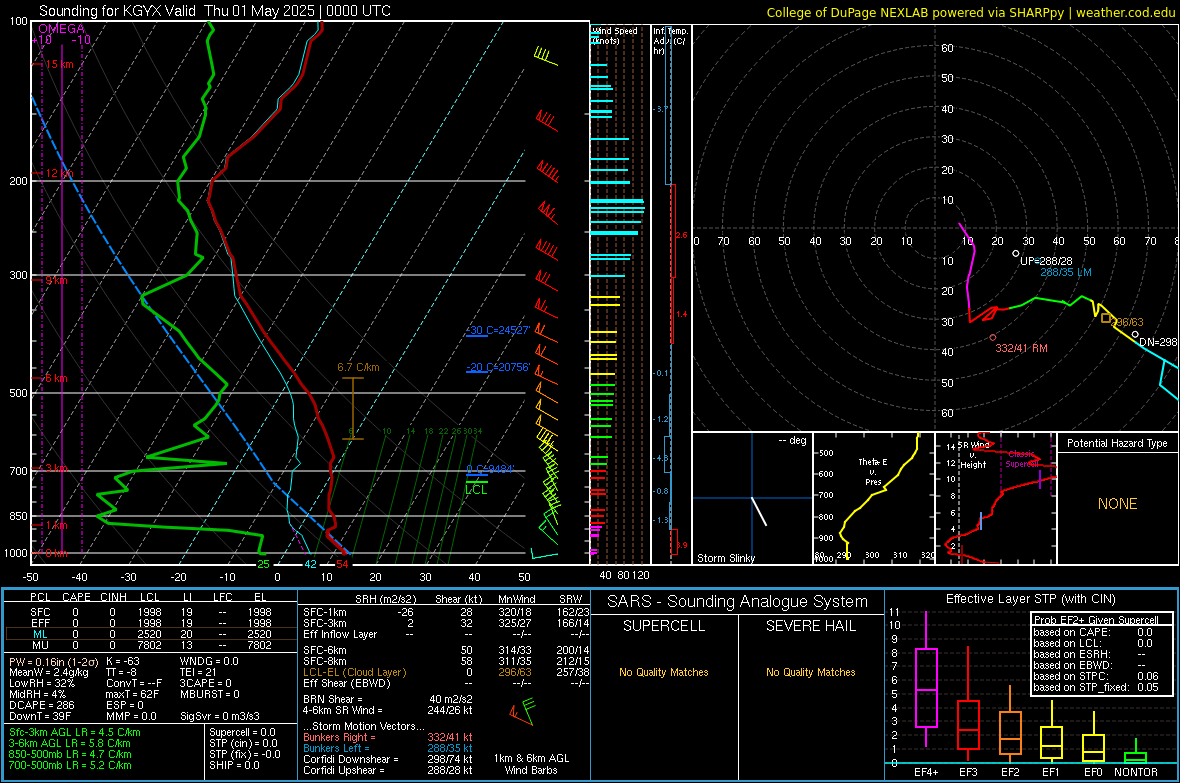Click the surface wind barb at the bottom of the barb column
This screenshot has width=1180, height=783.
(544, 553)
